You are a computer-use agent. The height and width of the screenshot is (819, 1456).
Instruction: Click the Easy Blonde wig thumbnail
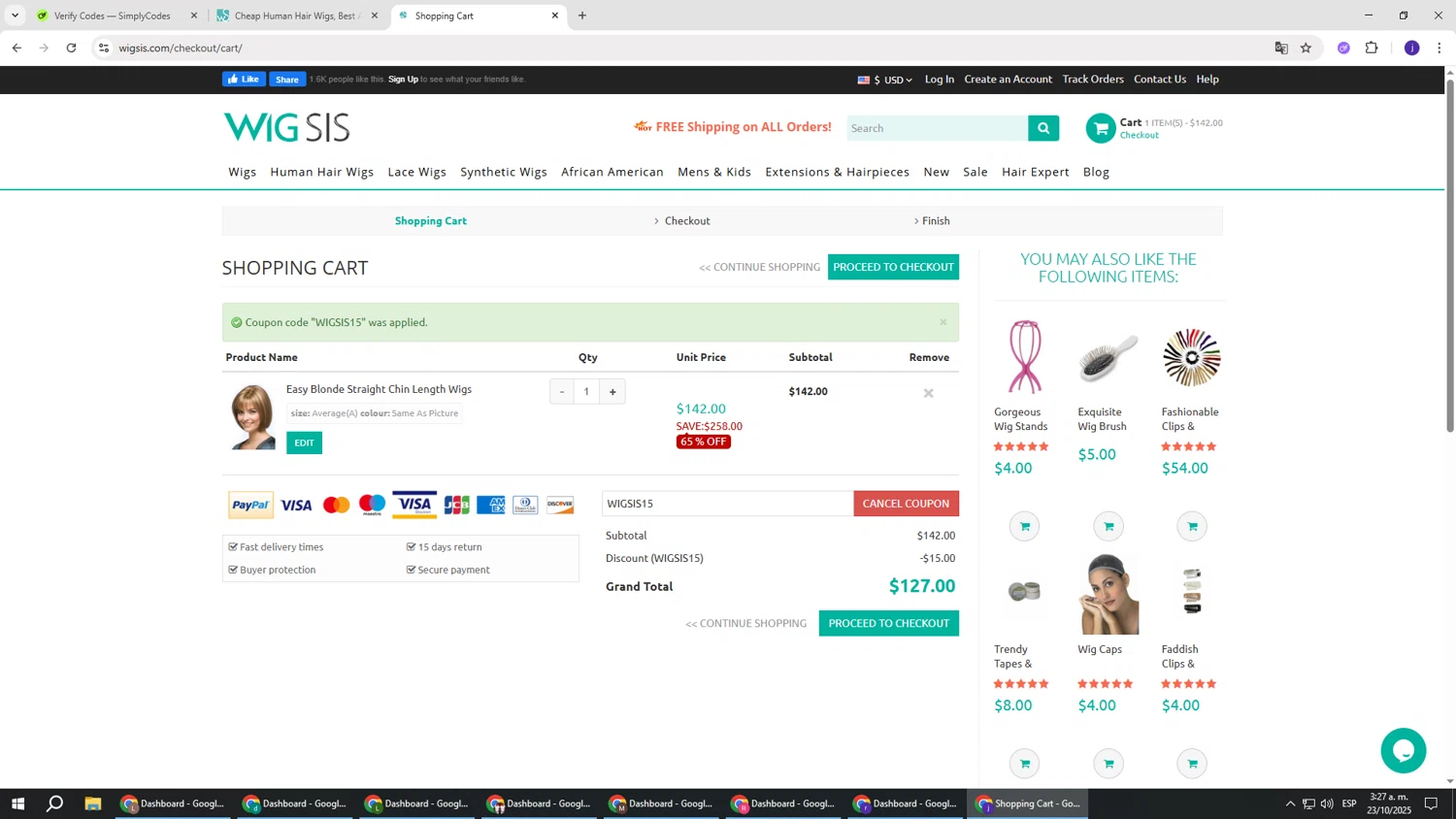252,416
